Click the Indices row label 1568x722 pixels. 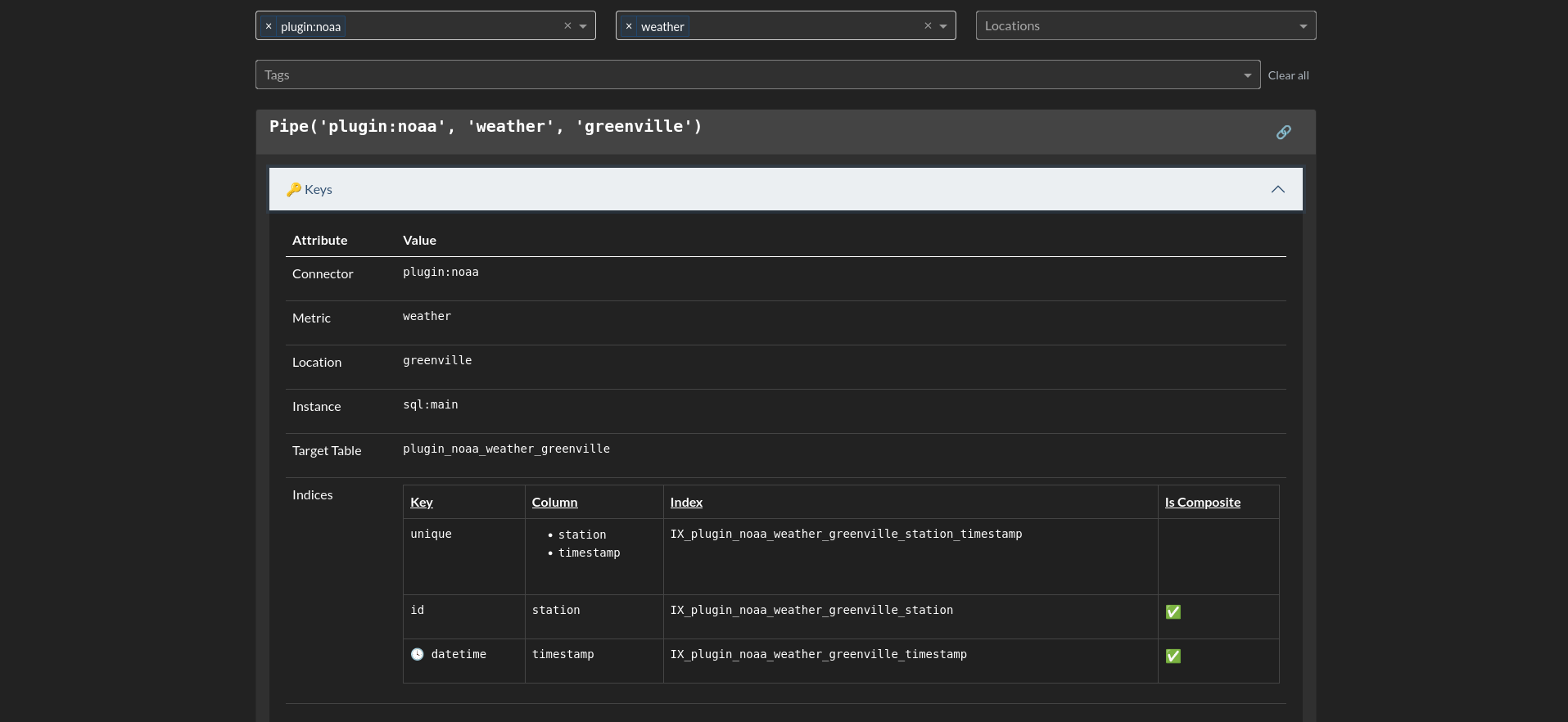pyautogui.click(x=313, y=494)
